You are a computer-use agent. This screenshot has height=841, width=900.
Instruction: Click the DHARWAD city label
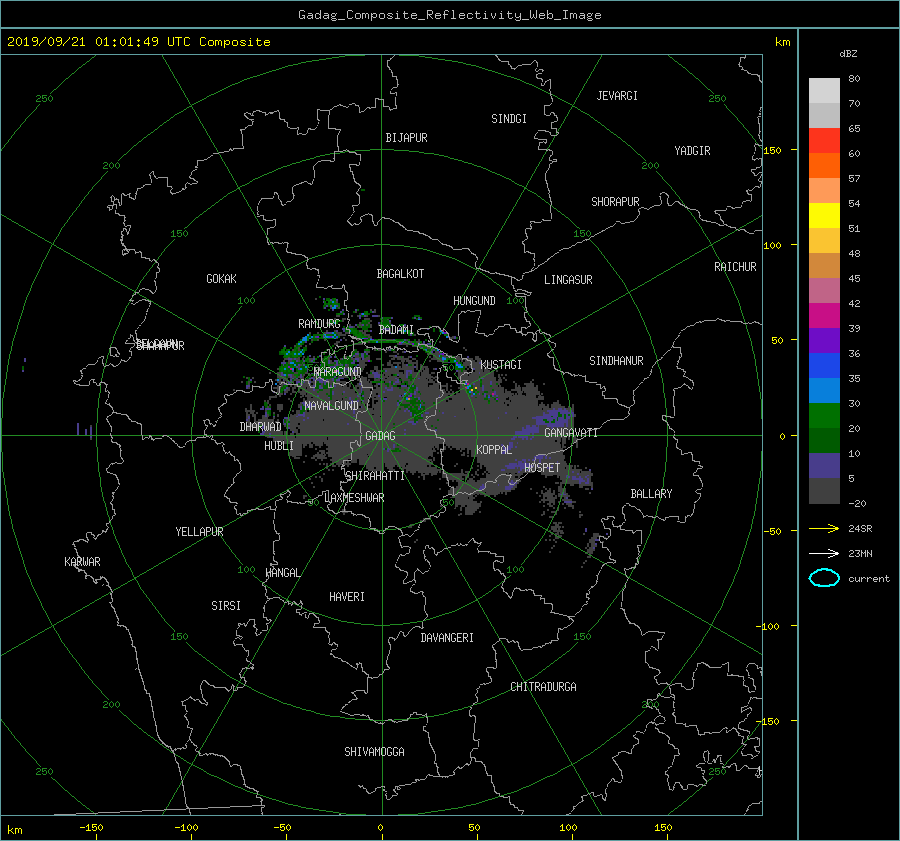260,427
